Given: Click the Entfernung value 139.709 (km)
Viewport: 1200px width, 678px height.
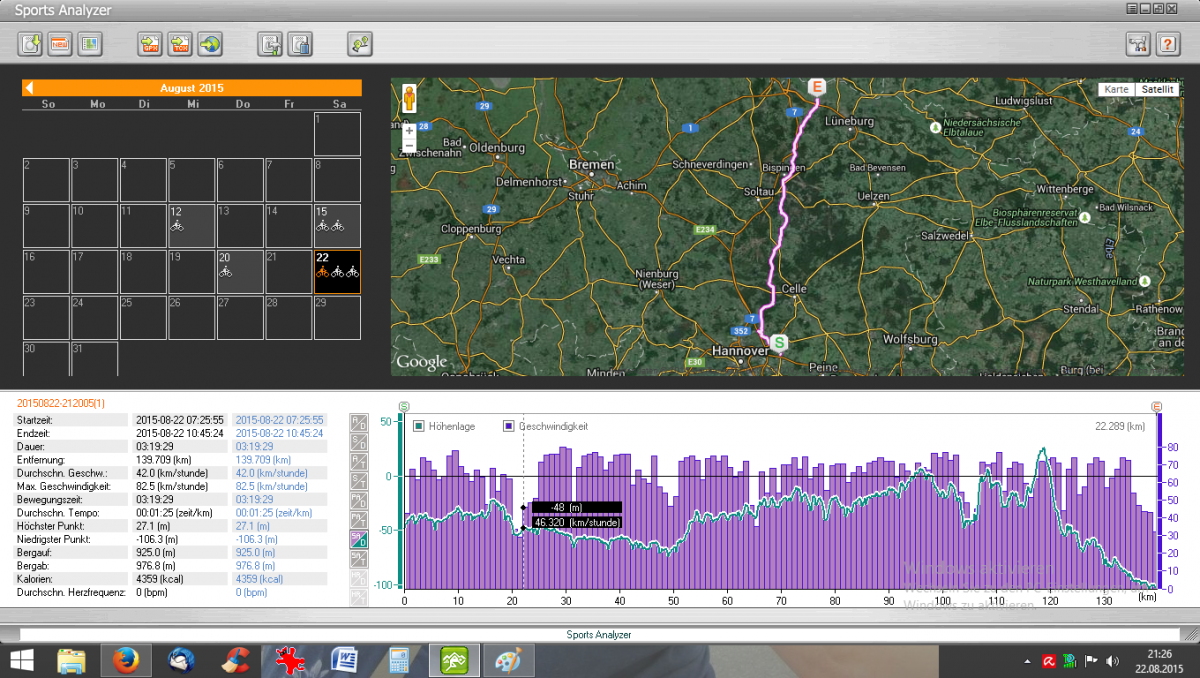Looking at the screenshot, I should (164, 460).
